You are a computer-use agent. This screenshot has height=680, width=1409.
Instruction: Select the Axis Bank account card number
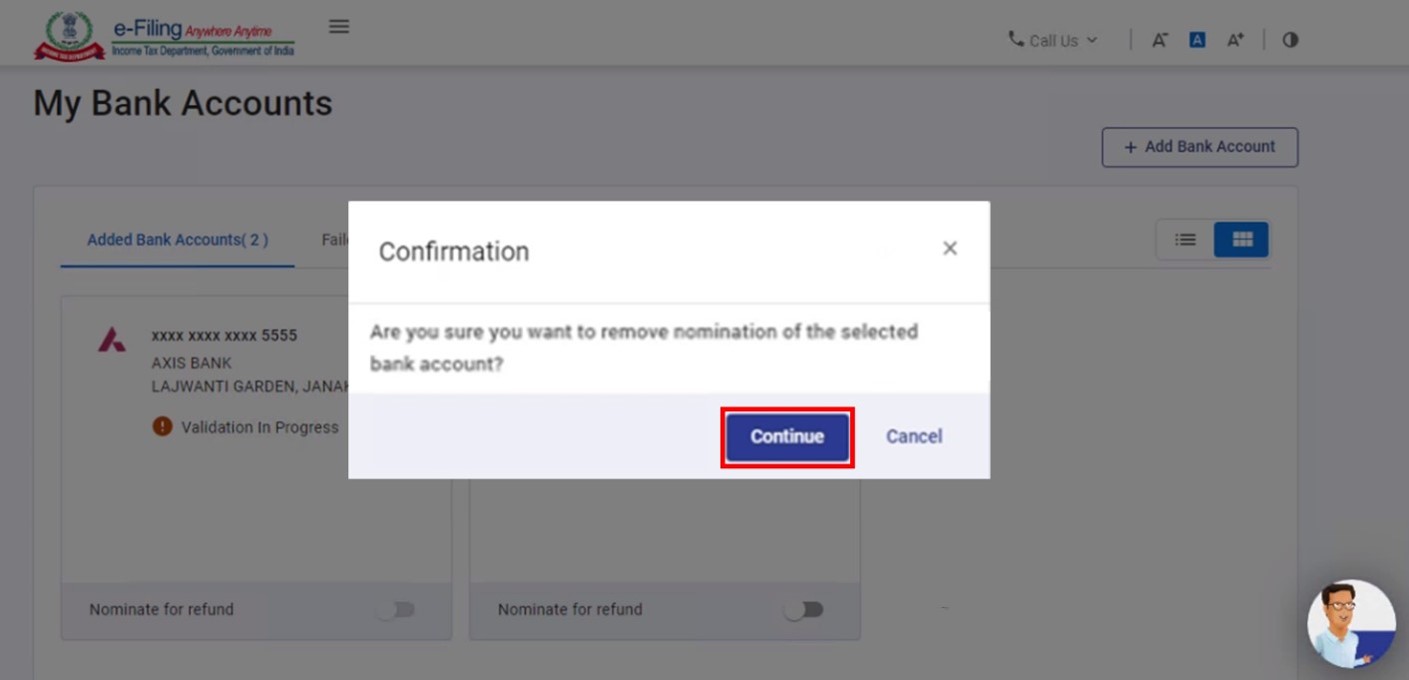point(224,336)
